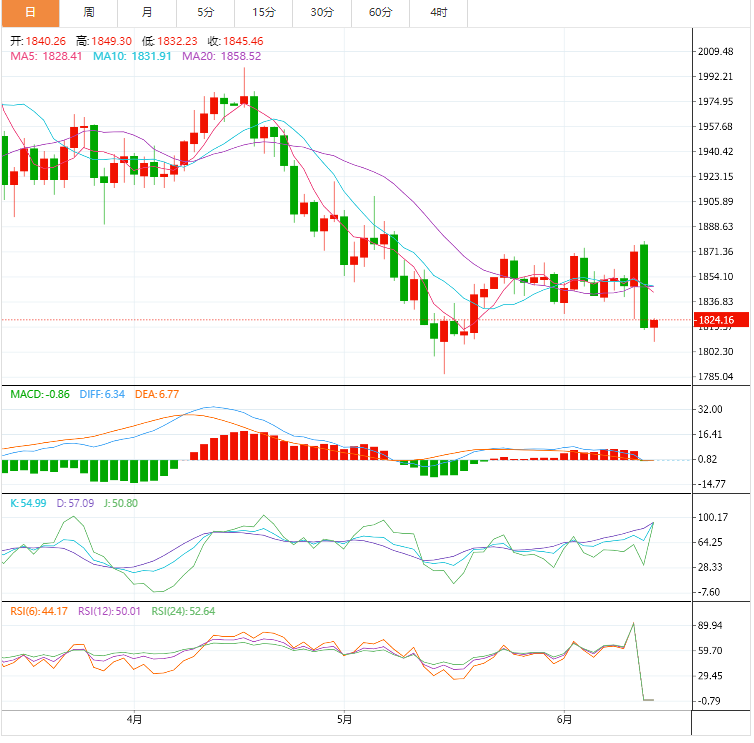Select the daily 日 timeframe tab
This screenshot has height=743, width=754.
click(x=30, y=13)
